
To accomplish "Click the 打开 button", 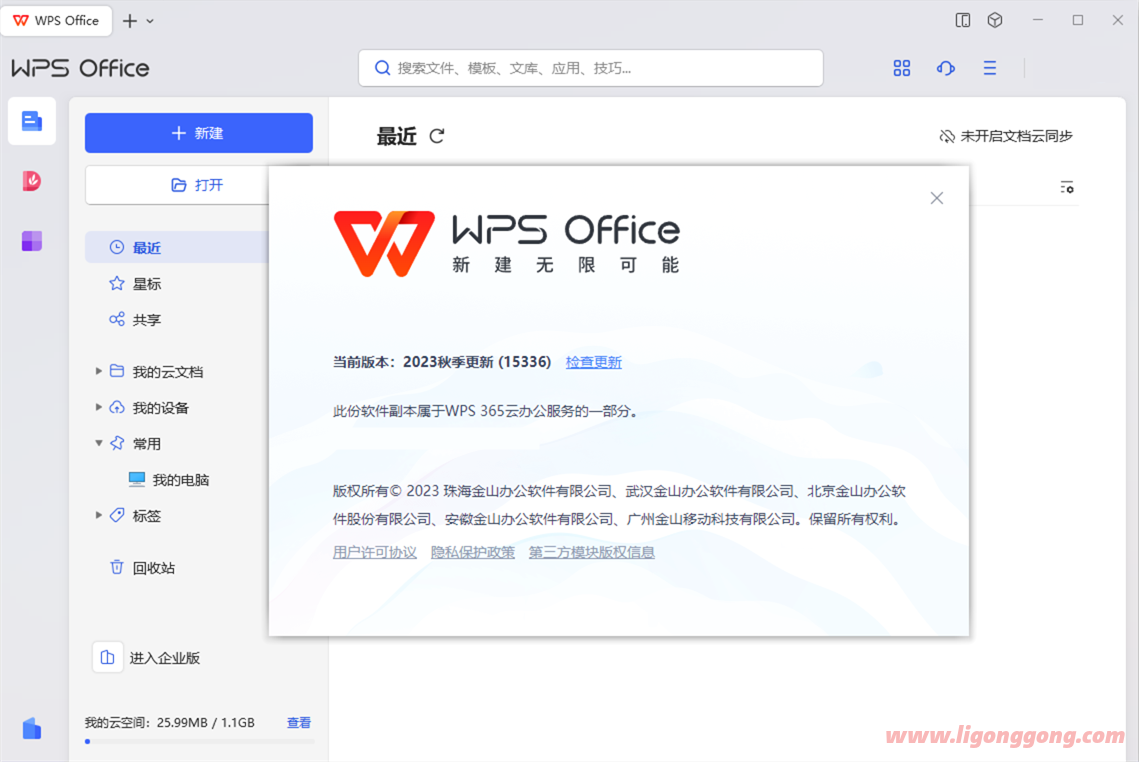I will 177,185.
